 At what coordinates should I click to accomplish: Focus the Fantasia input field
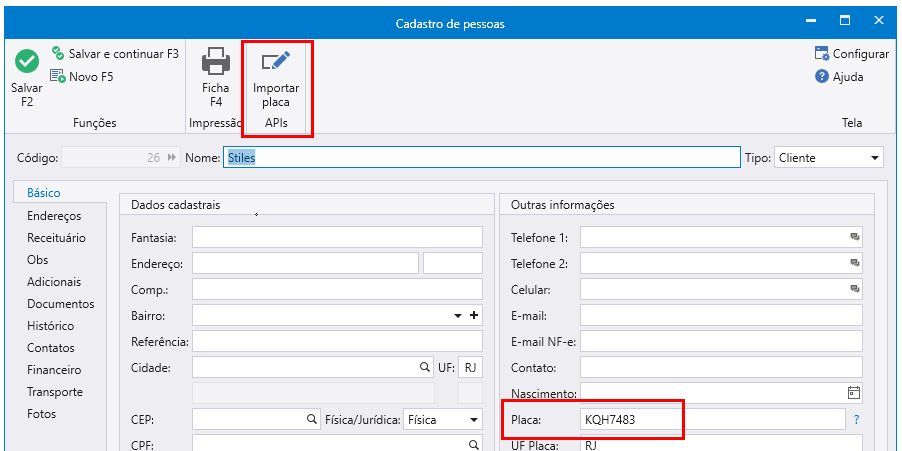(337, 237)
